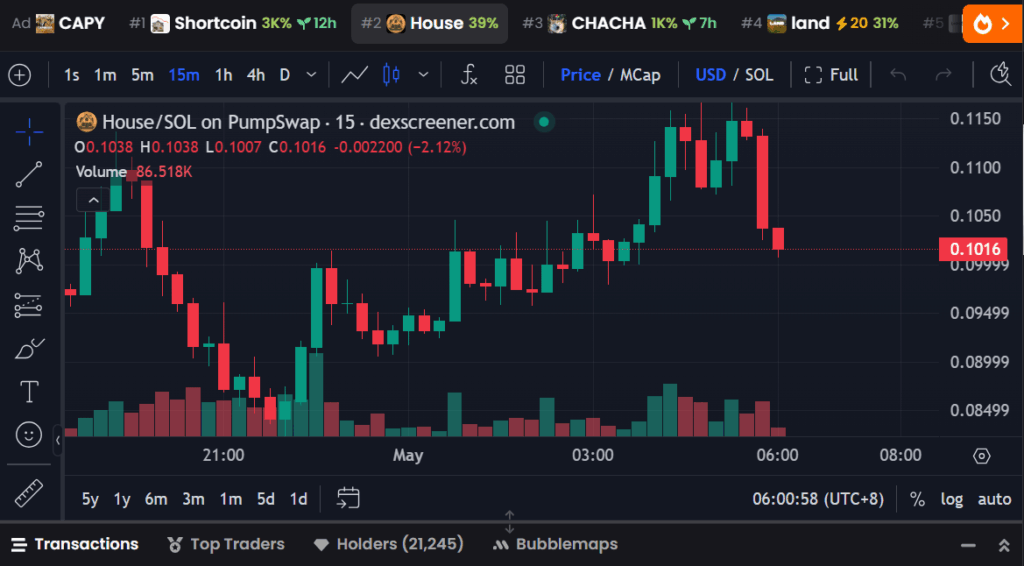The height and width of the screenshot is (566, 1024).
Task: Switch price display to MCap
Action: tap(640, 75)
